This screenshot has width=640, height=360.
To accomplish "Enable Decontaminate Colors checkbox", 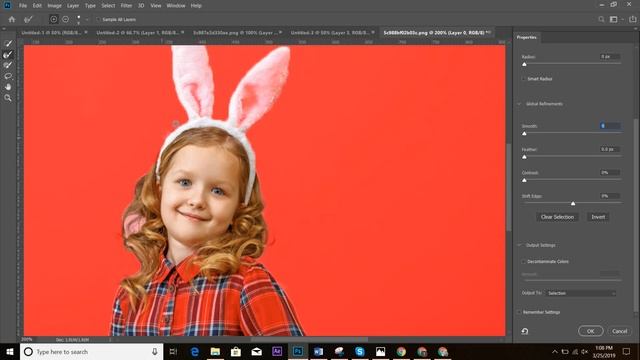I will (523, 261).
